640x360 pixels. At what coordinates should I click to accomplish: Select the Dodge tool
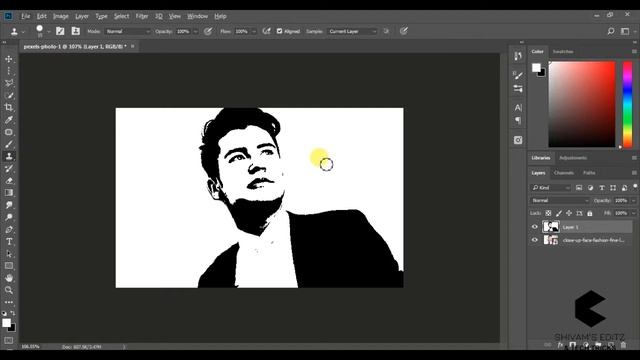(9, 217)
